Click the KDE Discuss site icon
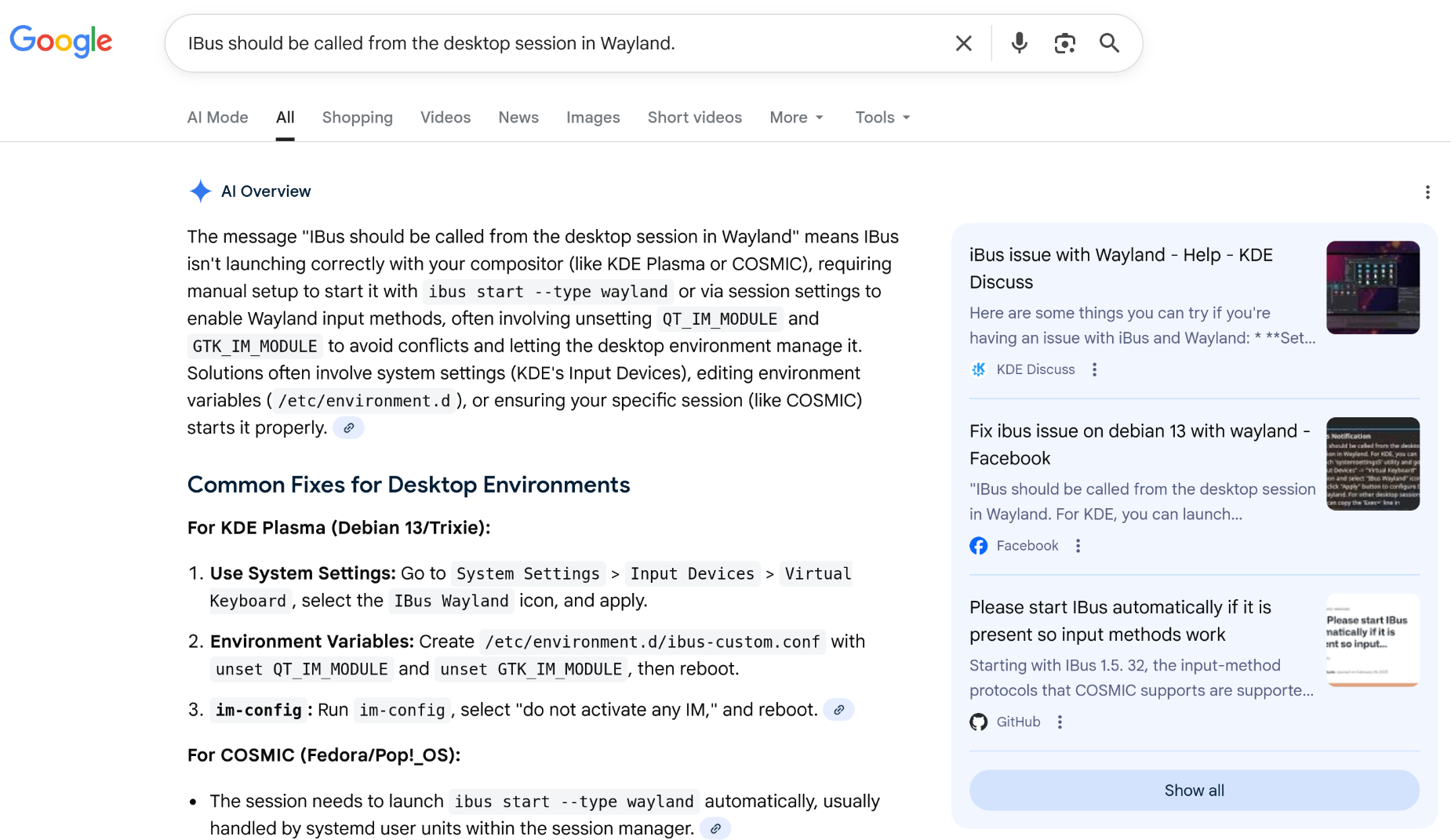Image resolution: width=1451 pixels, height=840 pixels. pos(979,369)
